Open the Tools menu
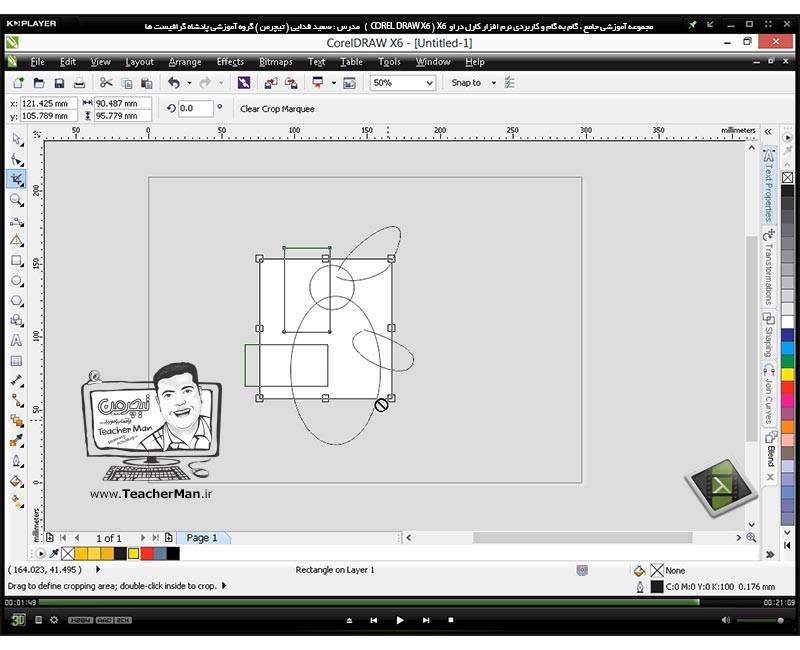 tap(389, 62)
